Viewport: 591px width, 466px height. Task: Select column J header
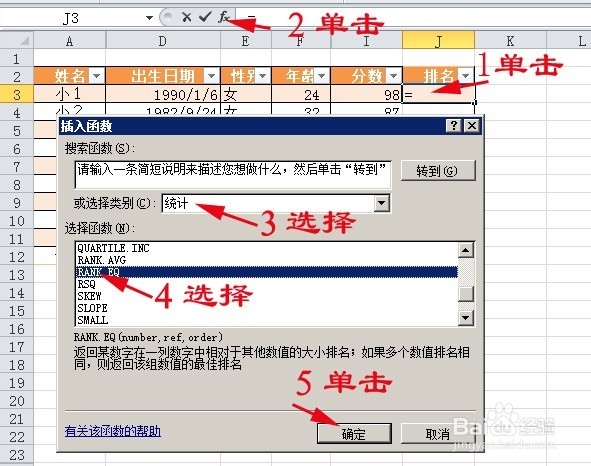coord(438,40)
